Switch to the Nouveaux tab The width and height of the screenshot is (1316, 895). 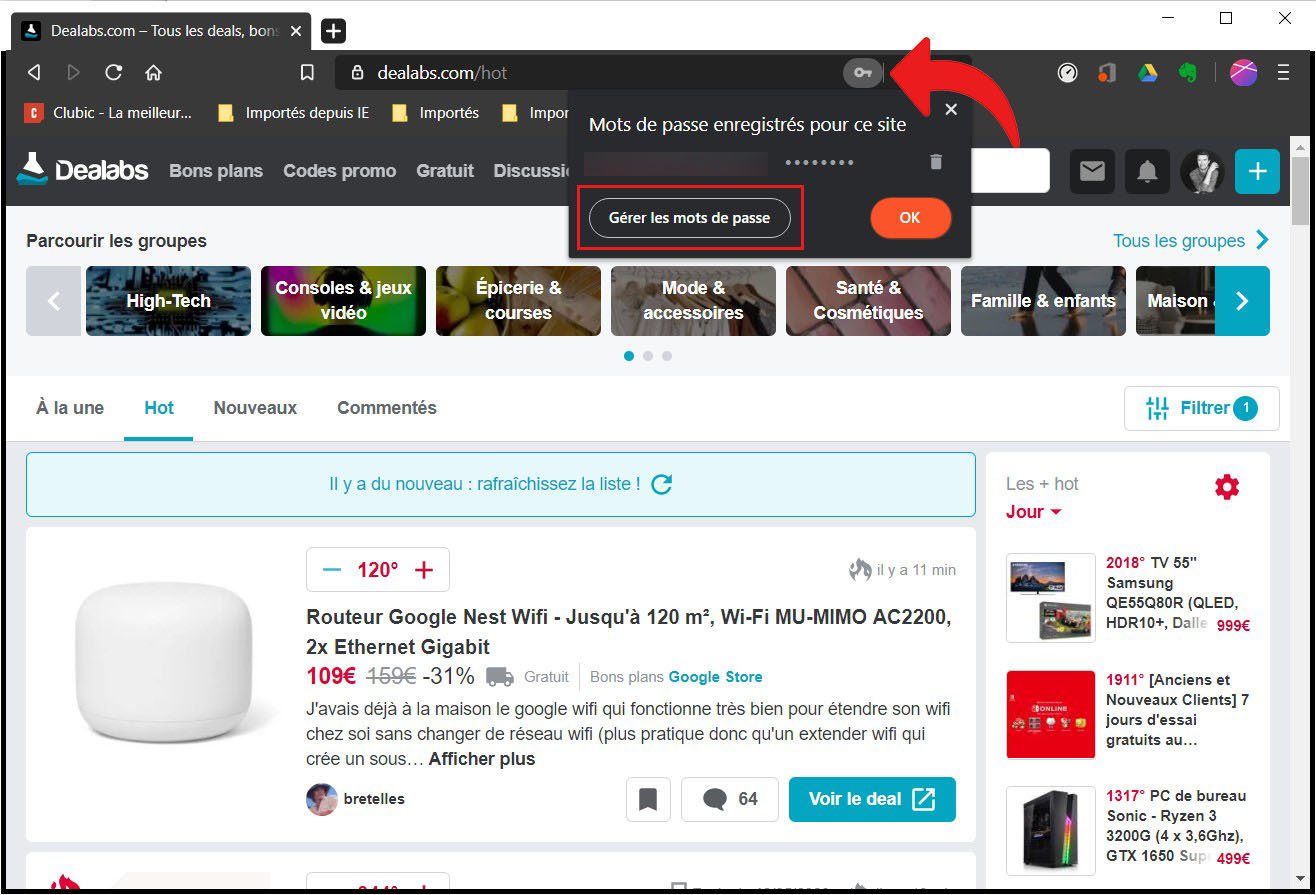pyautogui.click(x=255, y=408)
